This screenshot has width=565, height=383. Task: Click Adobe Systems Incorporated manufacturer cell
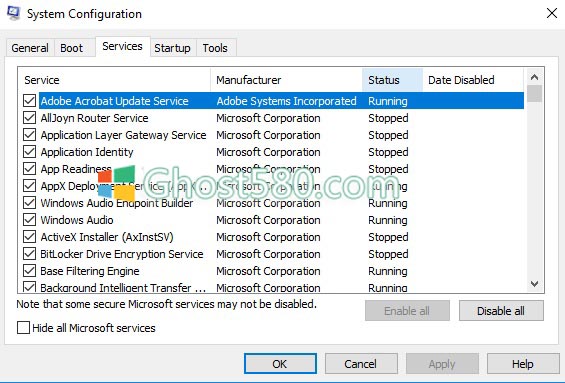[286, 101]
